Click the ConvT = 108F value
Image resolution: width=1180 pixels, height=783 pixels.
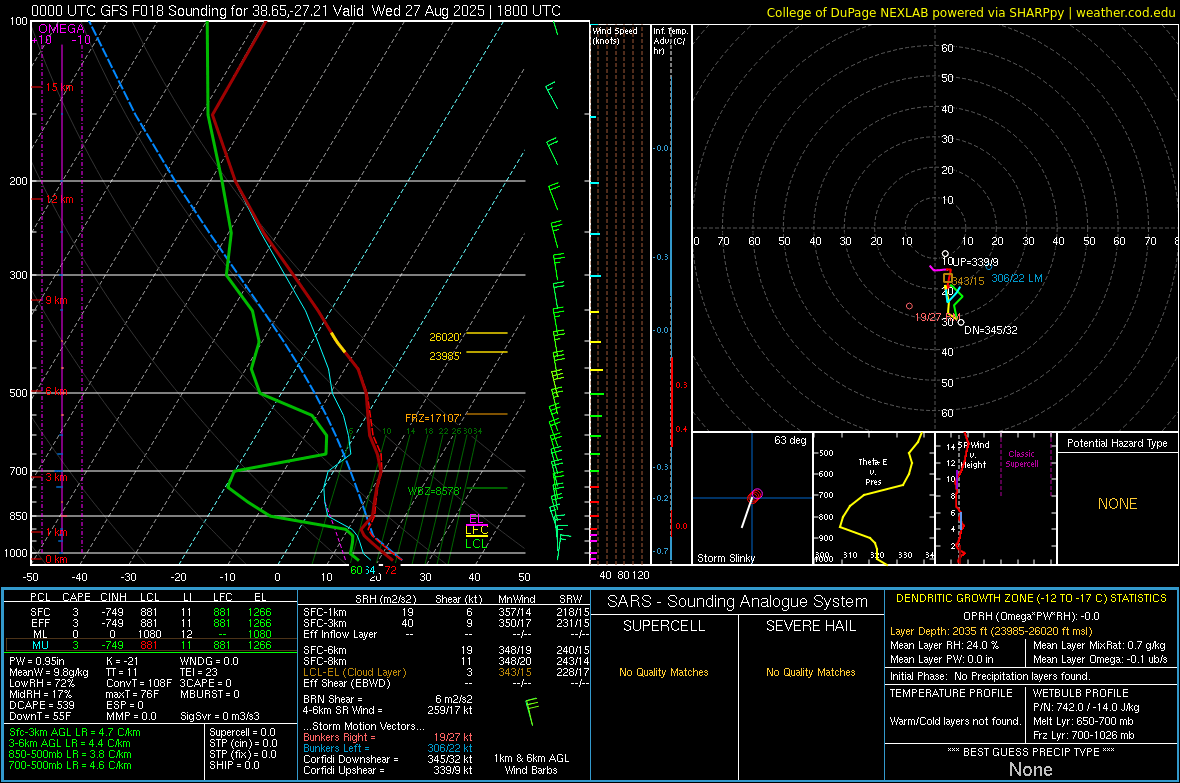coord(139,683)
